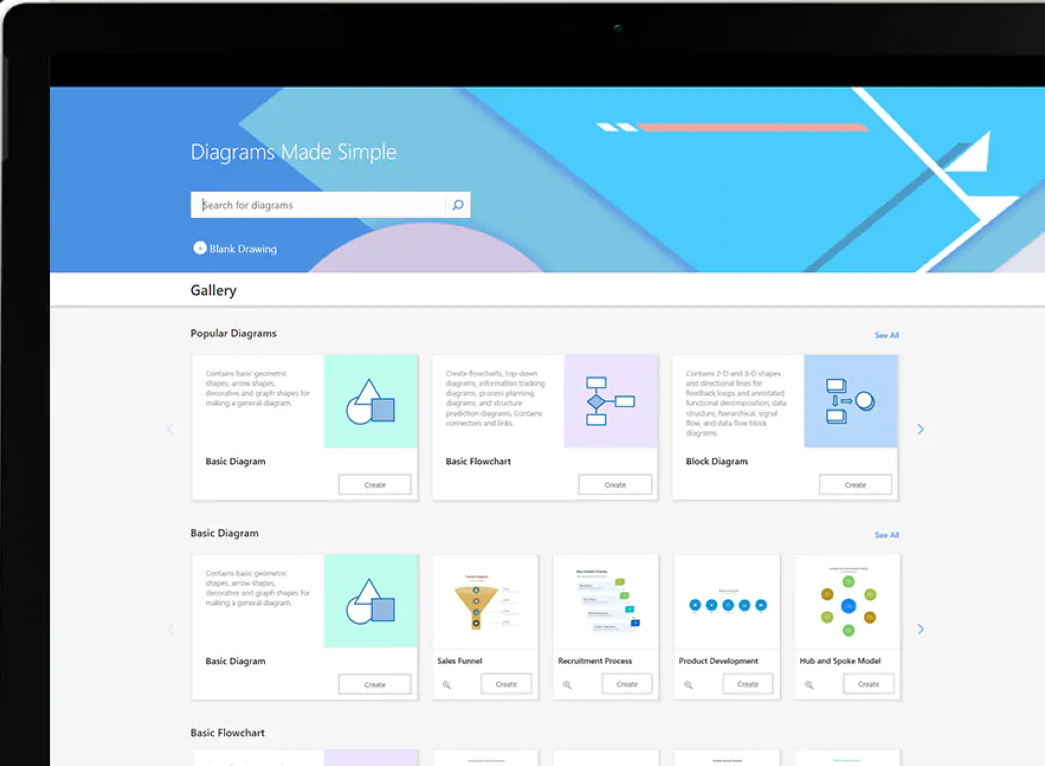Click the left arrow in Basic Diagram row

(171, 628)
